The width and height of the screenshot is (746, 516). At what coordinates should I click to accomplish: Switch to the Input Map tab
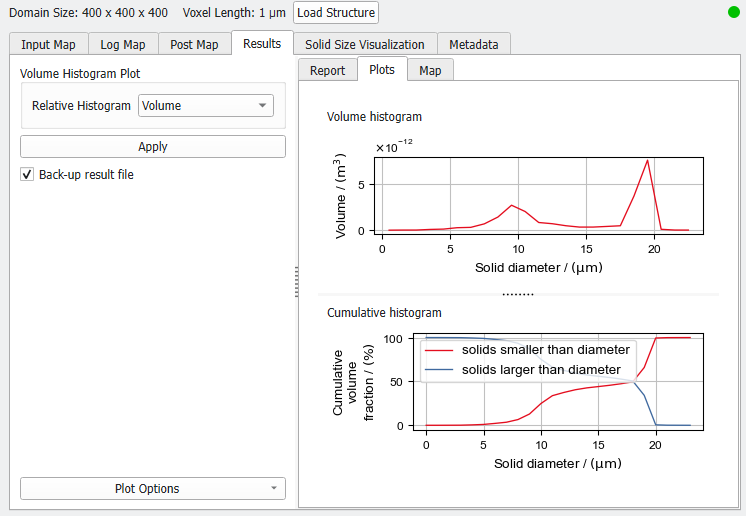[x=49, y=44]
